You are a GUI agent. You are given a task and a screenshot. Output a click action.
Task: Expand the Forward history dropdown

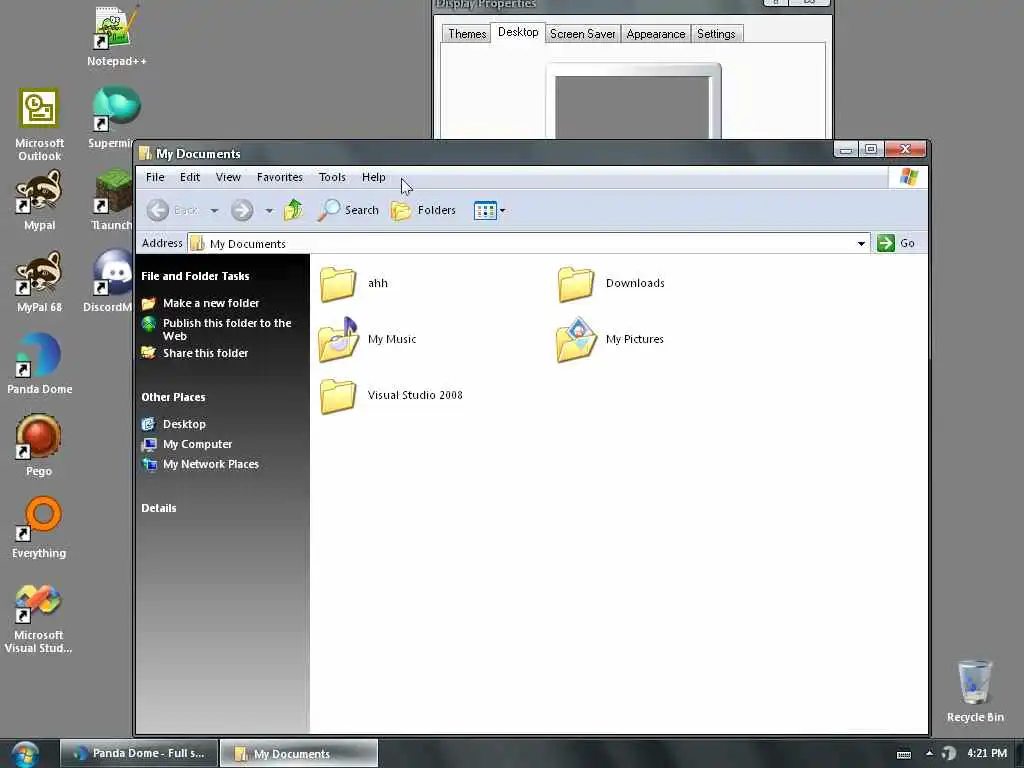(x=269, y=211)
